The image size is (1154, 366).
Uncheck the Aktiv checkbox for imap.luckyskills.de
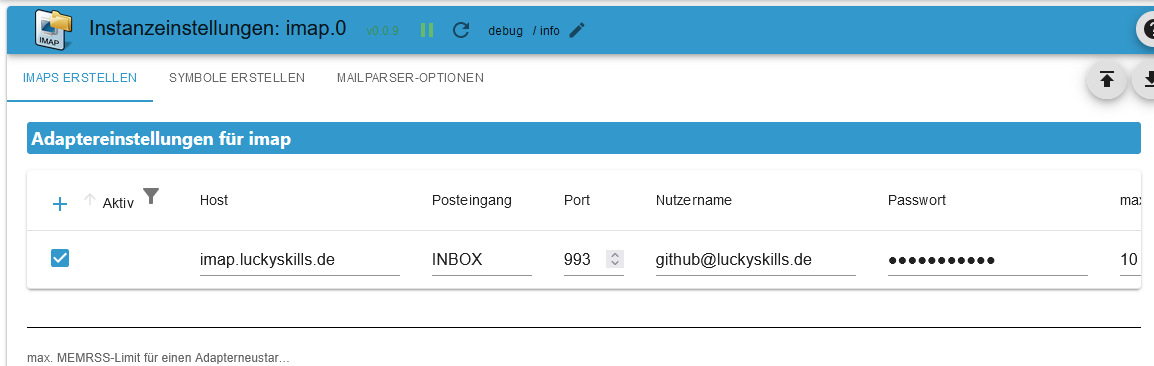(x=60, y=258)
